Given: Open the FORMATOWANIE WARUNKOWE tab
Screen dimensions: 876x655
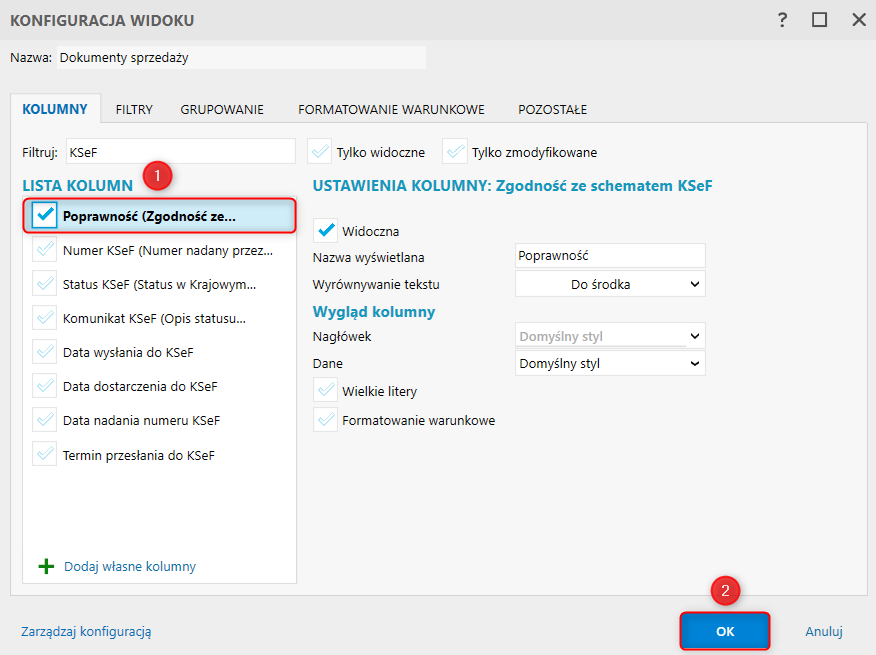Looking at the screenshot, I should click(x=391, y=109).
